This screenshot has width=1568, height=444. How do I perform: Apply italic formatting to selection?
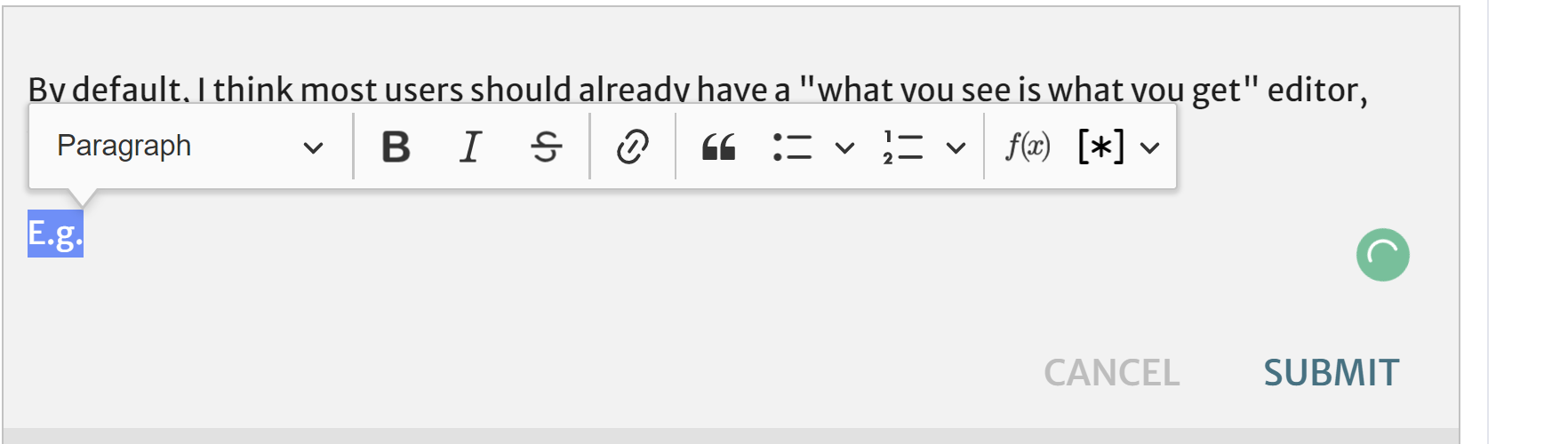tap(470, 147)
